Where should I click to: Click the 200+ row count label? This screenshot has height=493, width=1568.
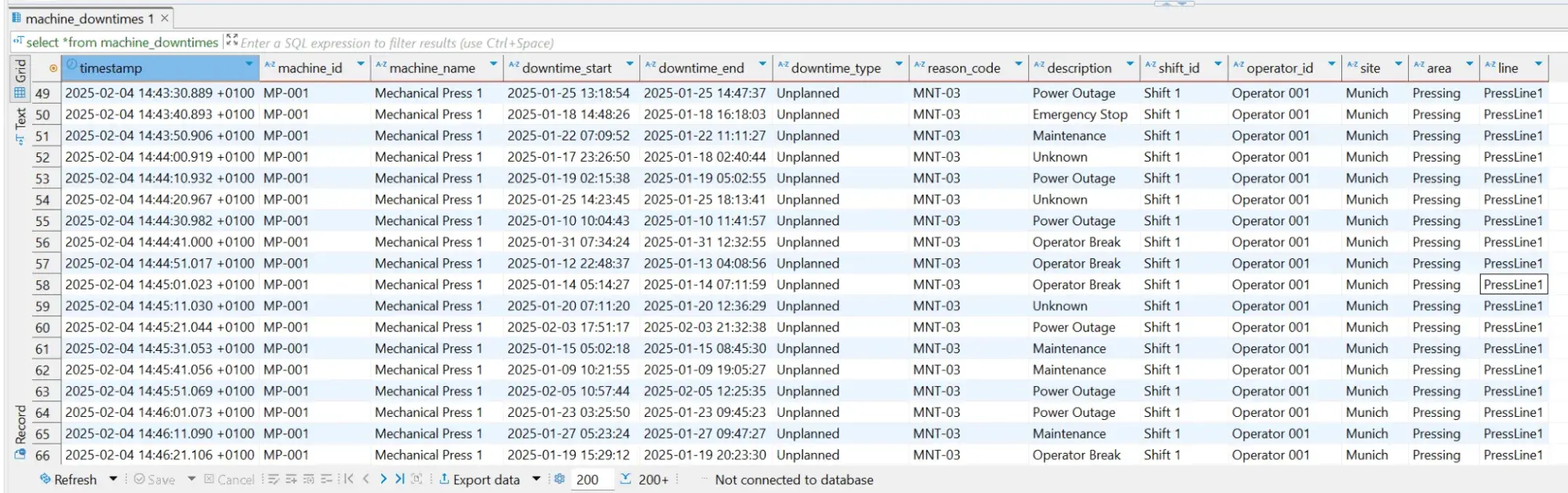[653, 480]
